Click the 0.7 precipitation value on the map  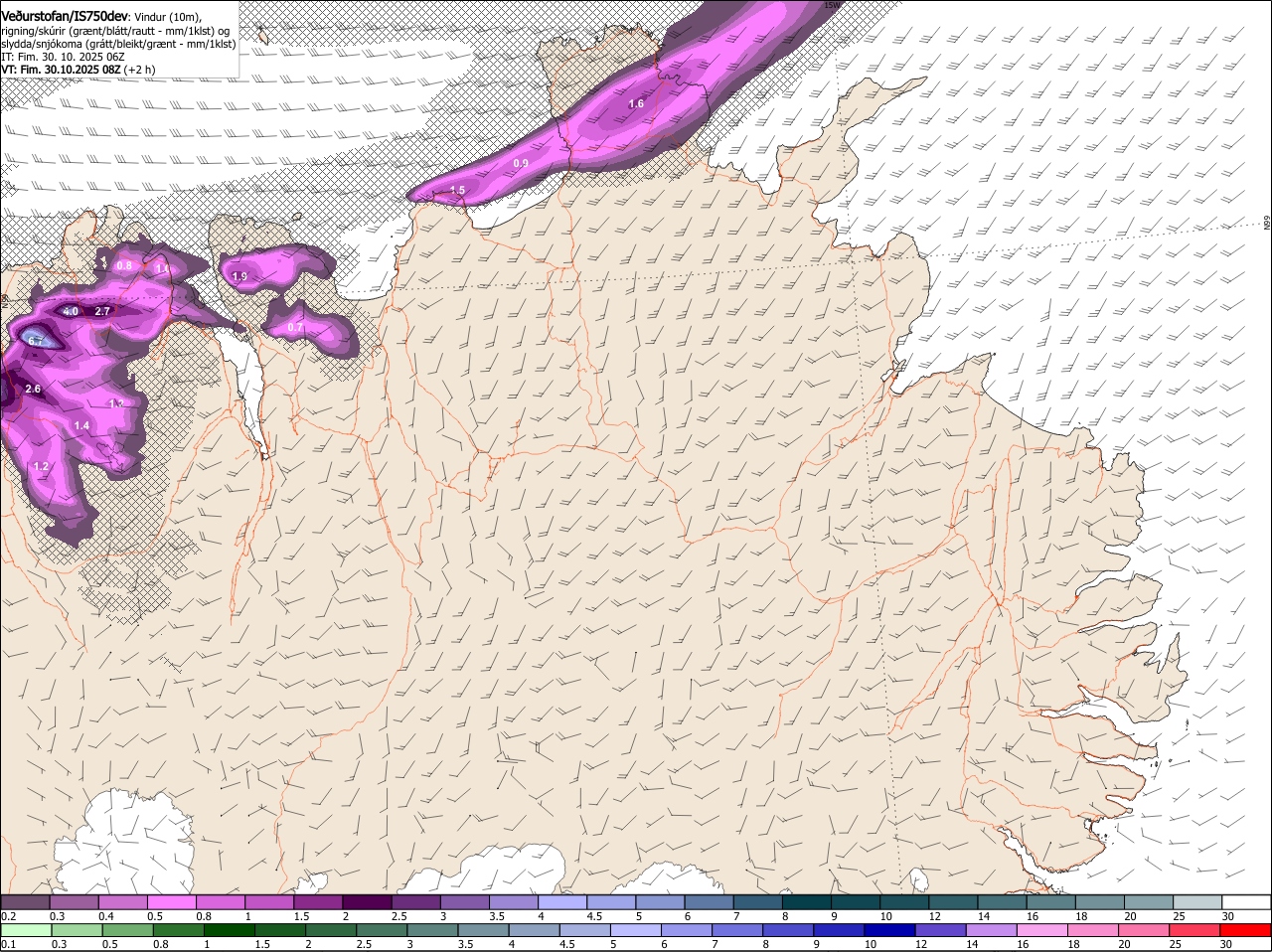(x=295, y=327)
